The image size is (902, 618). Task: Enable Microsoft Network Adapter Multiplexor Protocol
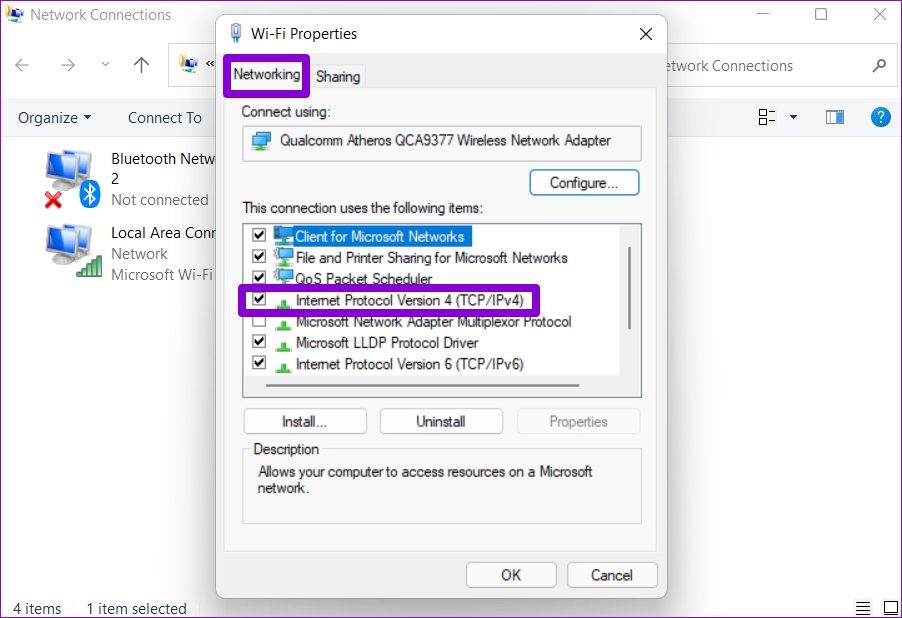(x=259, y=320)
